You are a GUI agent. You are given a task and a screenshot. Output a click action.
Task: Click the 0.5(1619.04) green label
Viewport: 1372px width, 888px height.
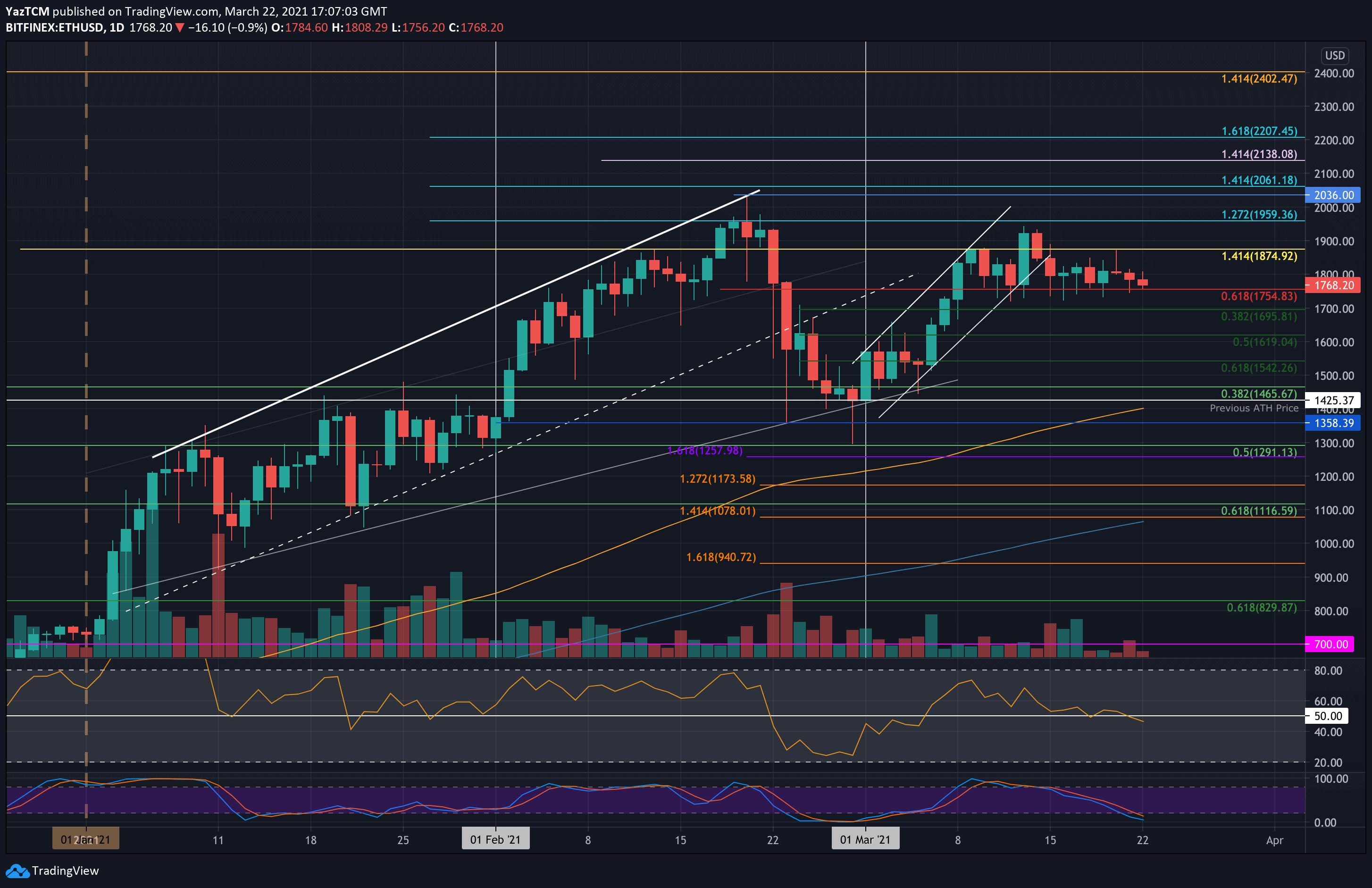coord(1265,342)
